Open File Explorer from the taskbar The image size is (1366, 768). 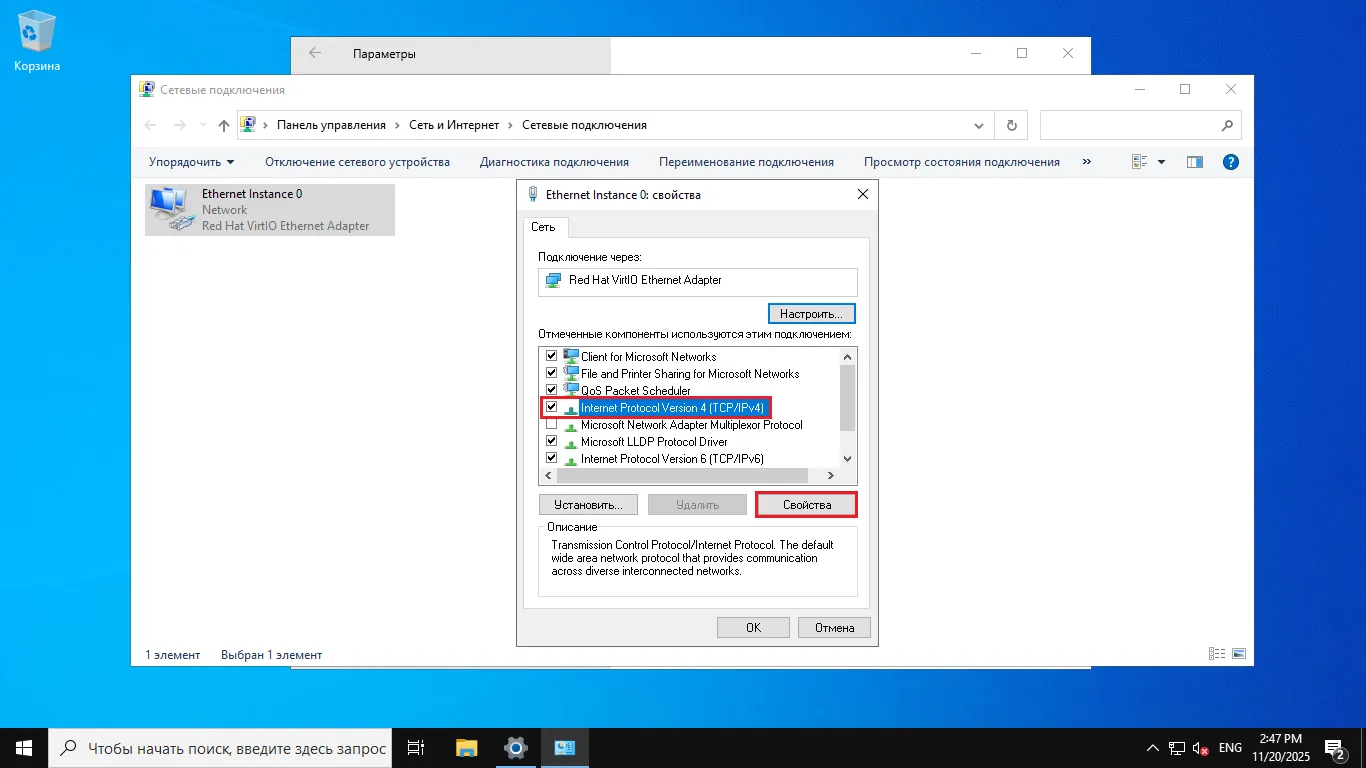(466, 747)
